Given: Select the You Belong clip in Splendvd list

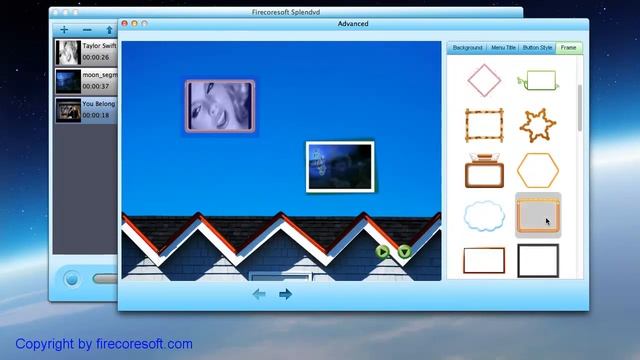Looking at the screenshot, I should (86, 110).
